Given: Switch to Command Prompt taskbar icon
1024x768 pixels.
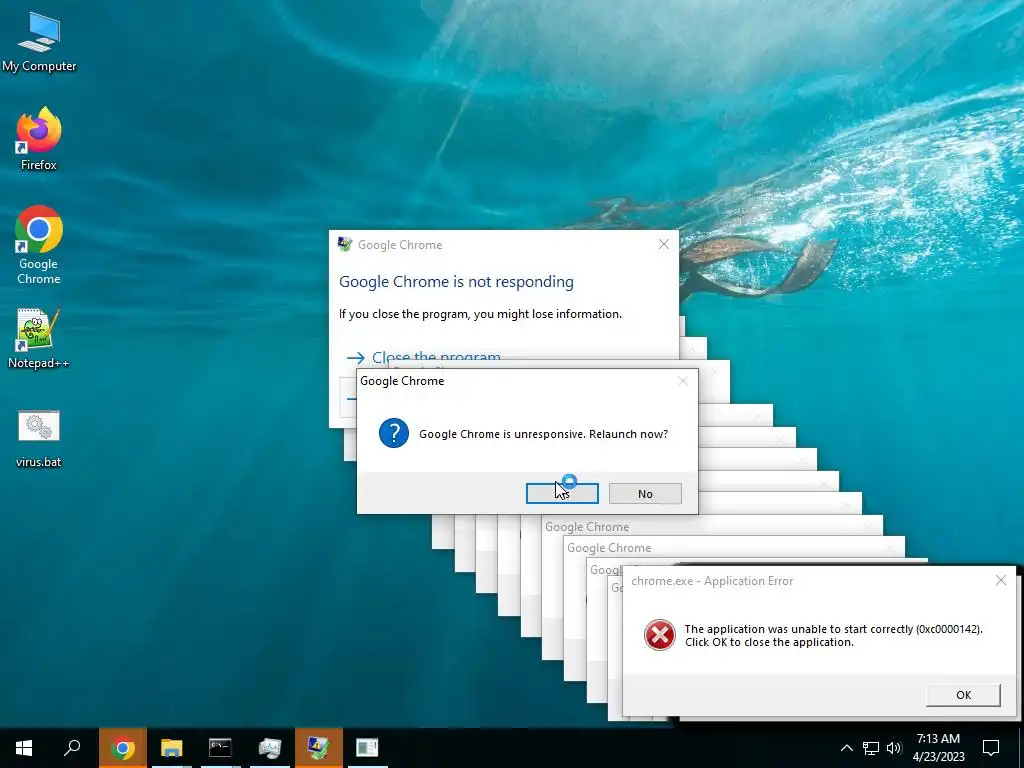Looking at the screenshot, I should pos(220,748).
